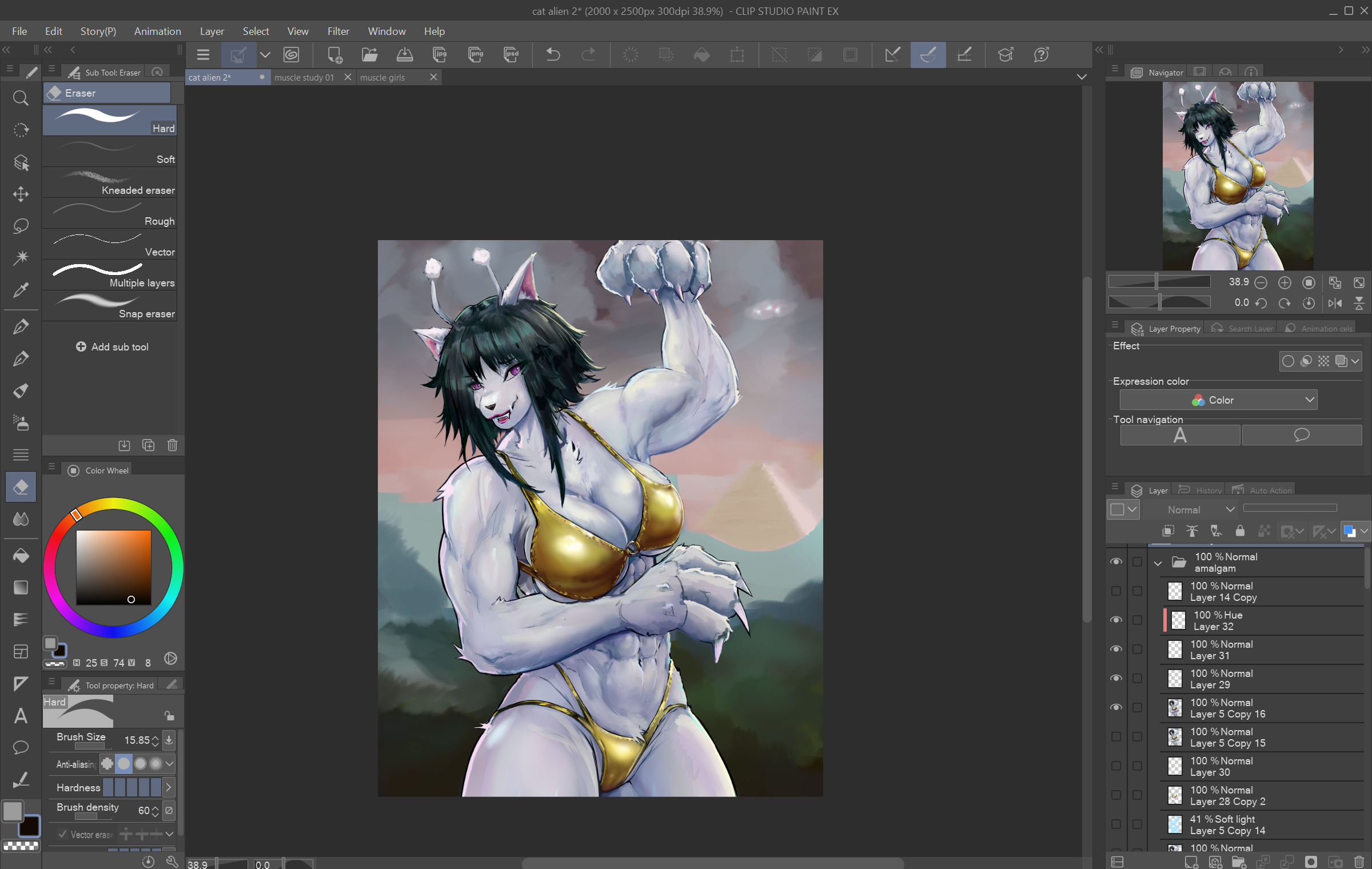Open dropdown beside Clear command icon
Screen dimensions: 1372x869
pos(265,55)
